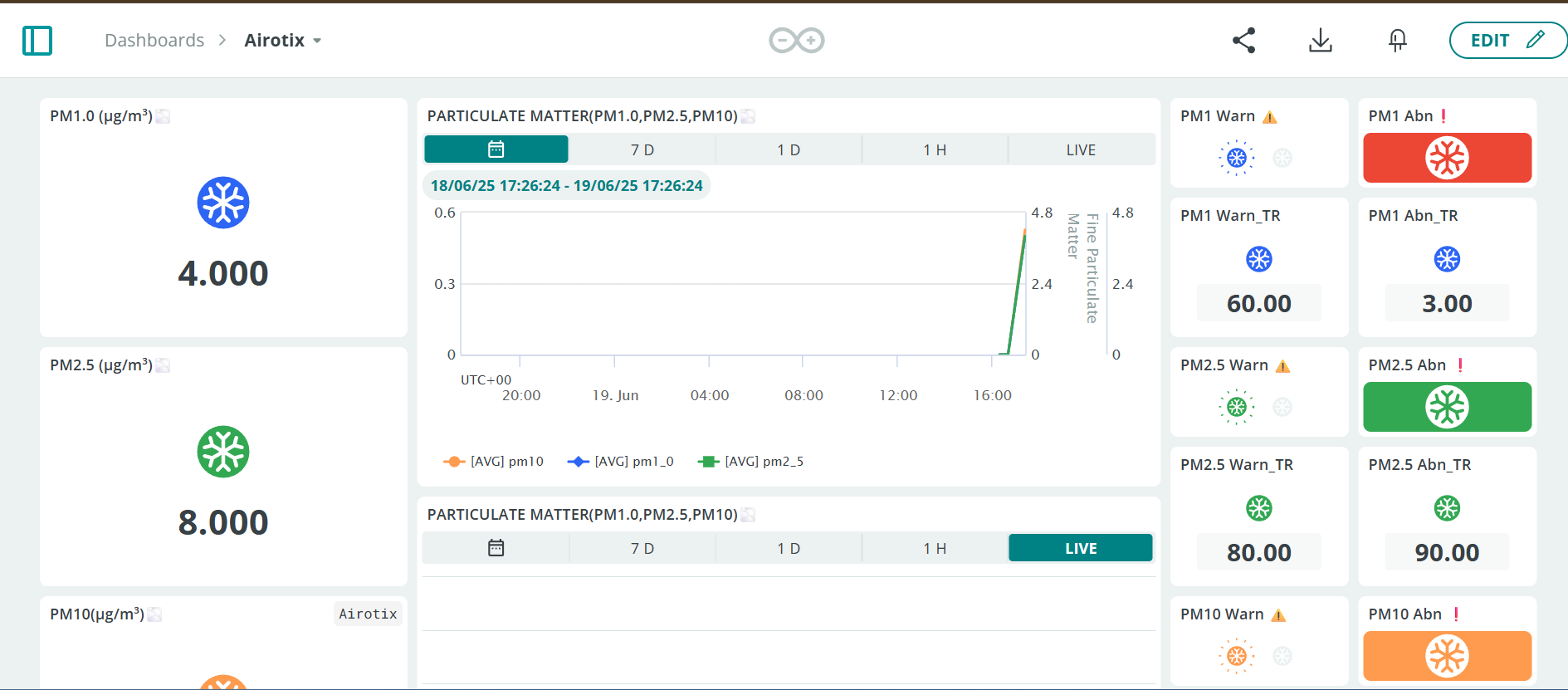The image size is (1568, 690).
Task: Click PM1 Warn blue status light
Action: pos(1237,158)
